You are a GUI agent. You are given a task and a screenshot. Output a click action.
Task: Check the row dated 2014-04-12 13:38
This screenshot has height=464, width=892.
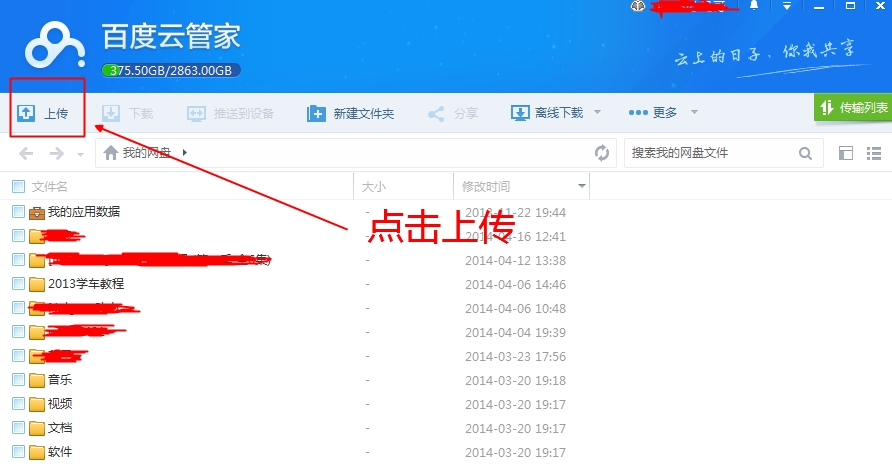[x=19, y=260]
